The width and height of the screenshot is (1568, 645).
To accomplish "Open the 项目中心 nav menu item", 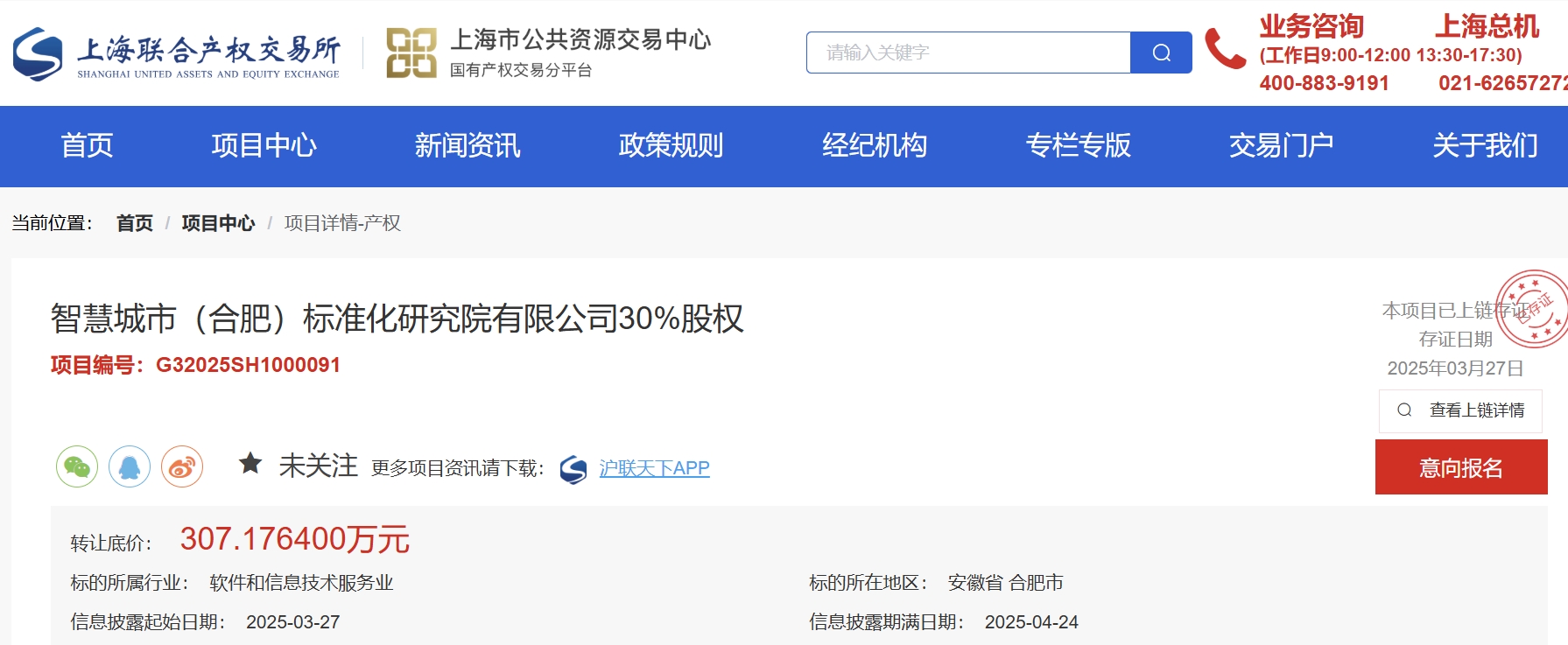I will tap(264, 145).
